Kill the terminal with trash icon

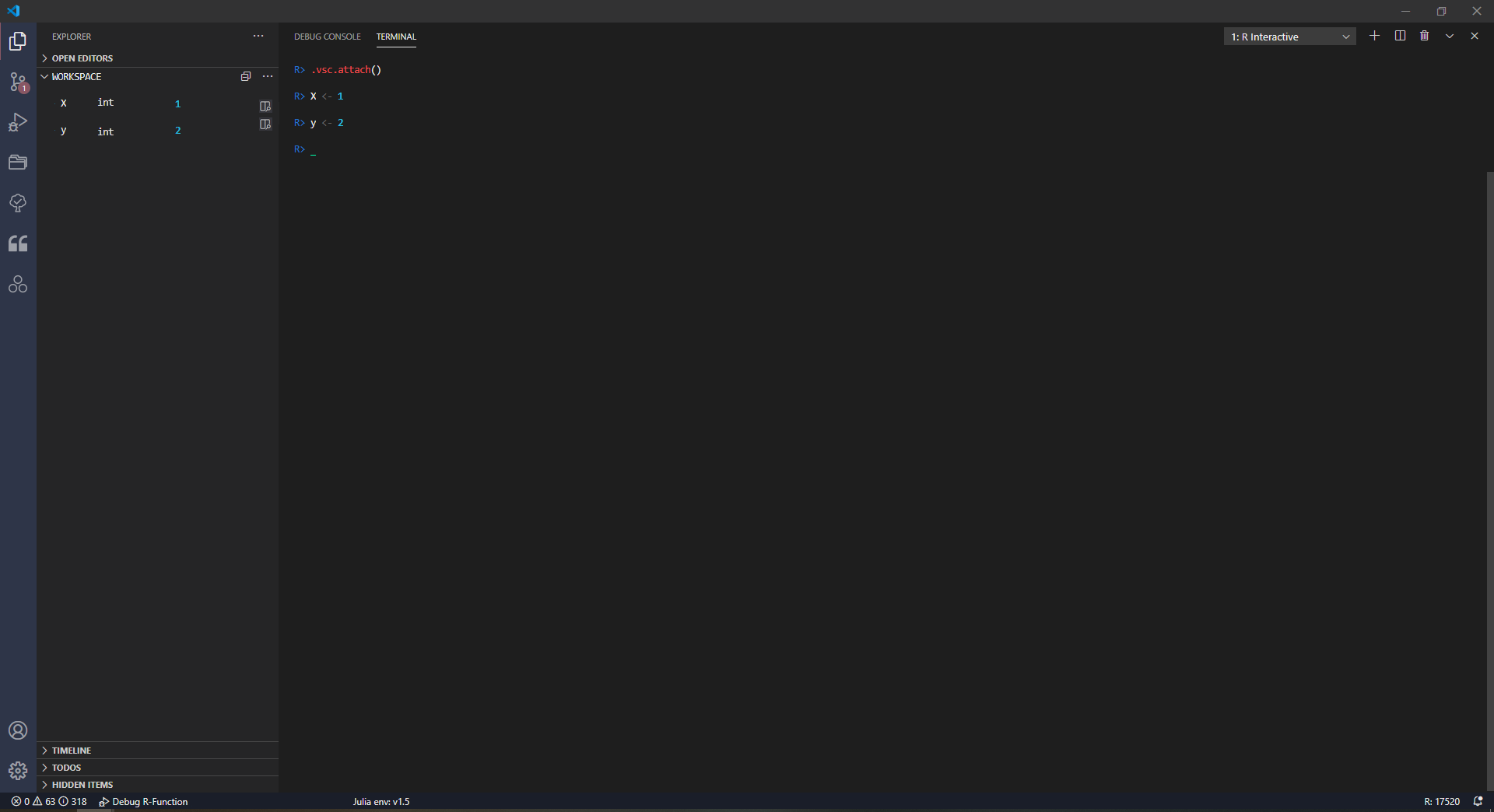pos(1425,36)
